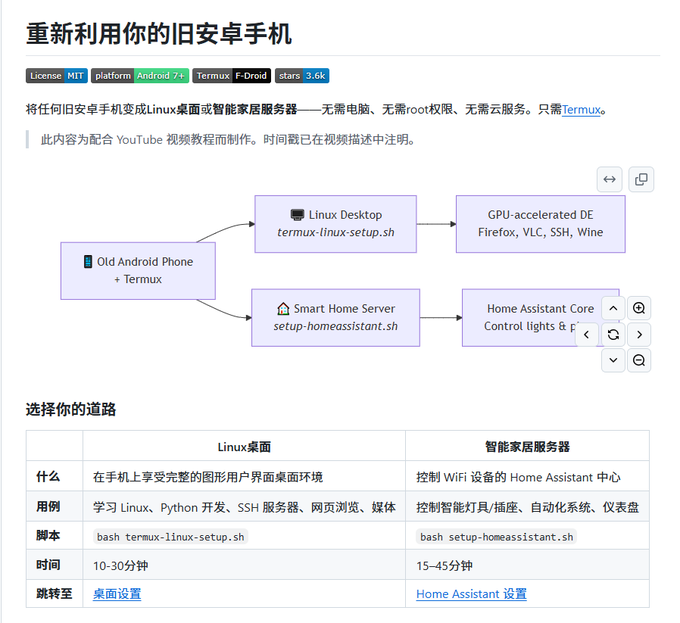Select the Old Android Phone + Termux node
The height and width of the screenshot is (623, 680).
tap(138, 271)
